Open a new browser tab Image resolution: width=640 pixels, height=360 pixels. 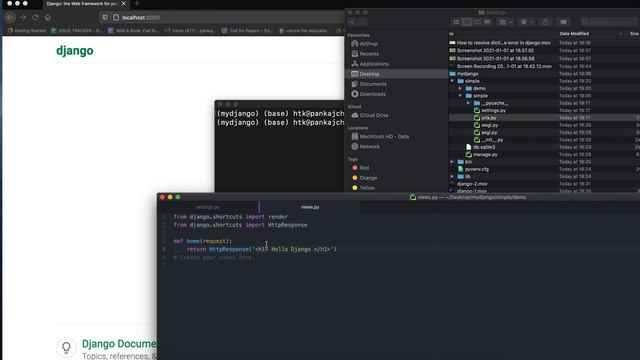137,4
